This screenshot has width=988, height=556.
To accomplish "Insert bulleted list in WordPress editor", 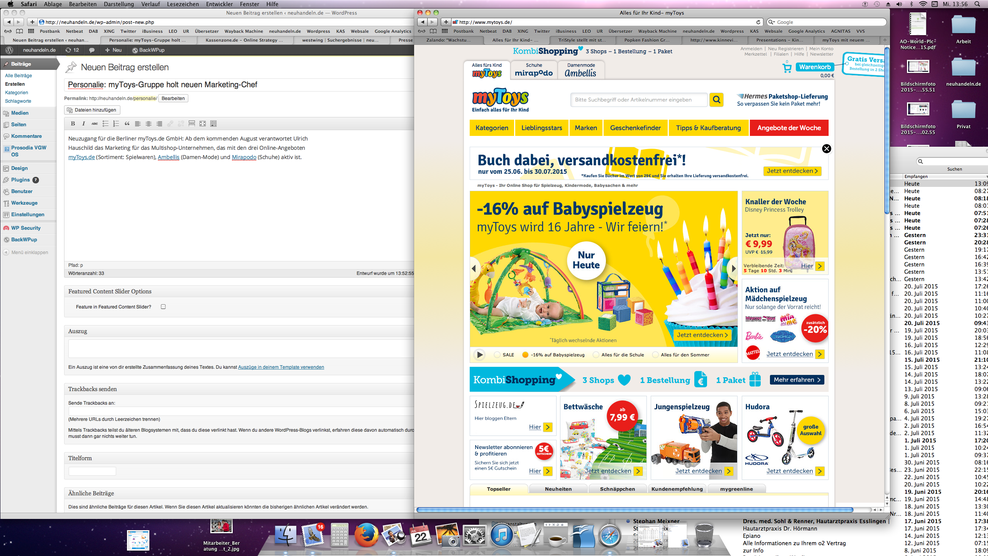I will click(x=105, y=124).
